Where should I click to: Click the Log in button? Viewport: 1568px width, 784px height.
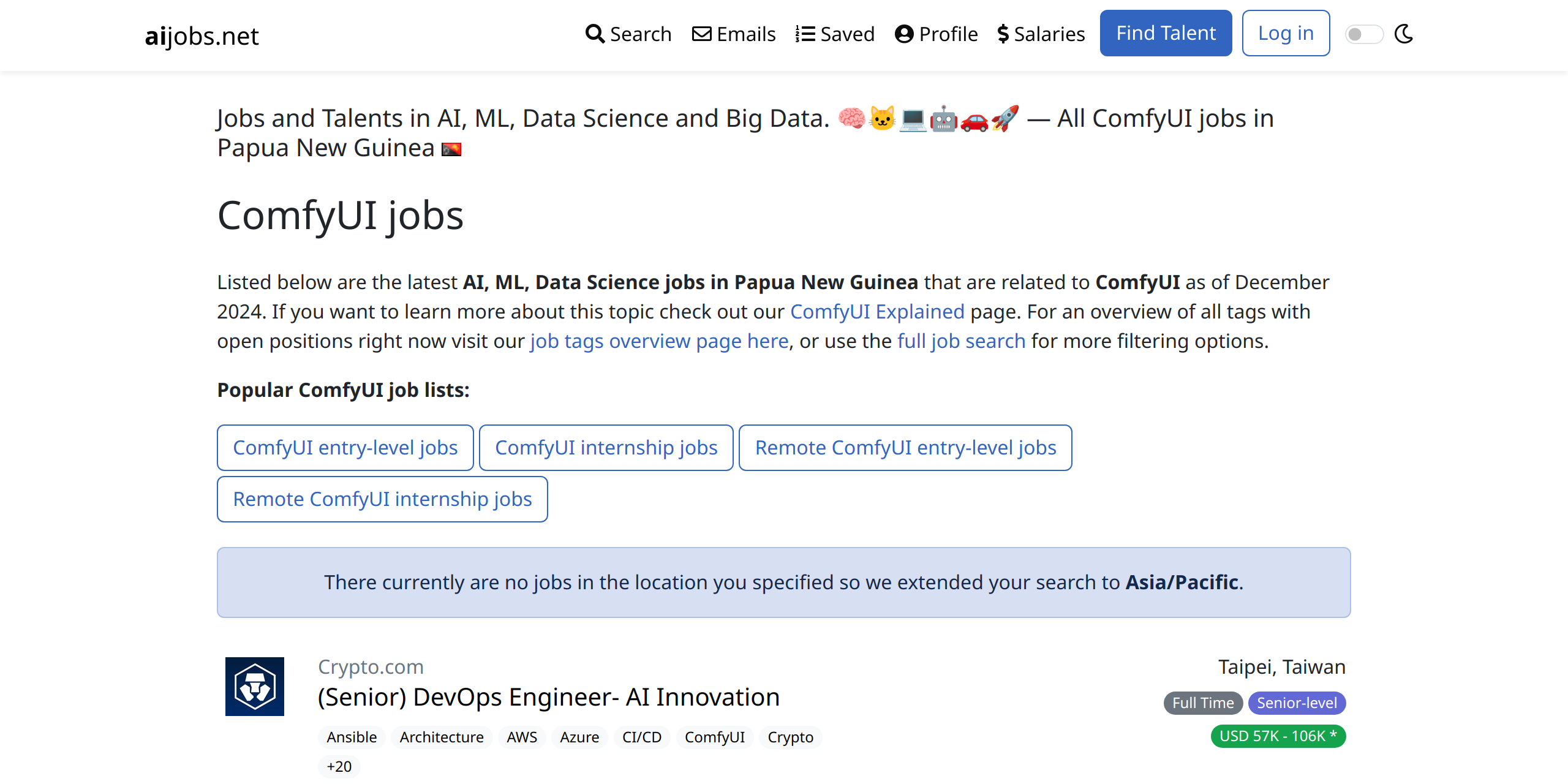click(1285, 33)
